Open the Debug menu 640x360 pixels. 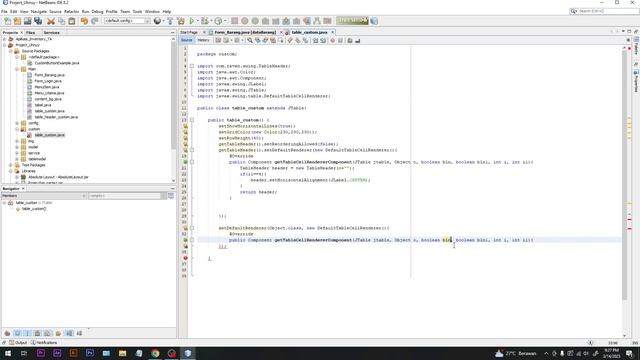click(97, 11)
